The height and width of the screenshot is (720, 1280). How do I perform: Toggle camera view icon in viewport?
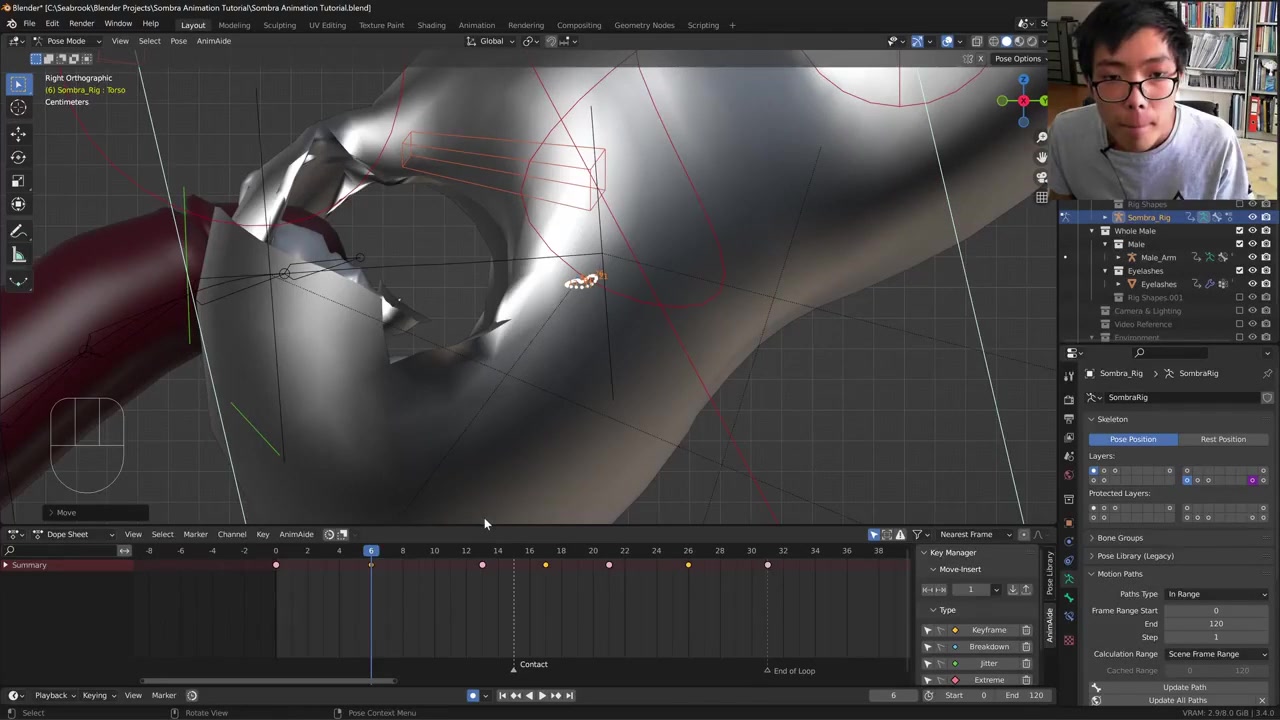(1042, 177)
